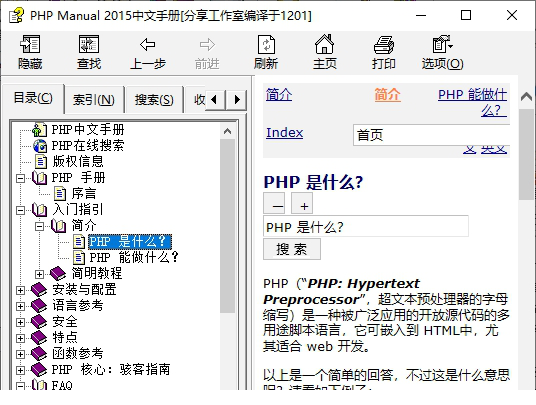Collapse the PHP 手册 tree node
This screenshot has height=405, width=536.
[x=21, y=178]
